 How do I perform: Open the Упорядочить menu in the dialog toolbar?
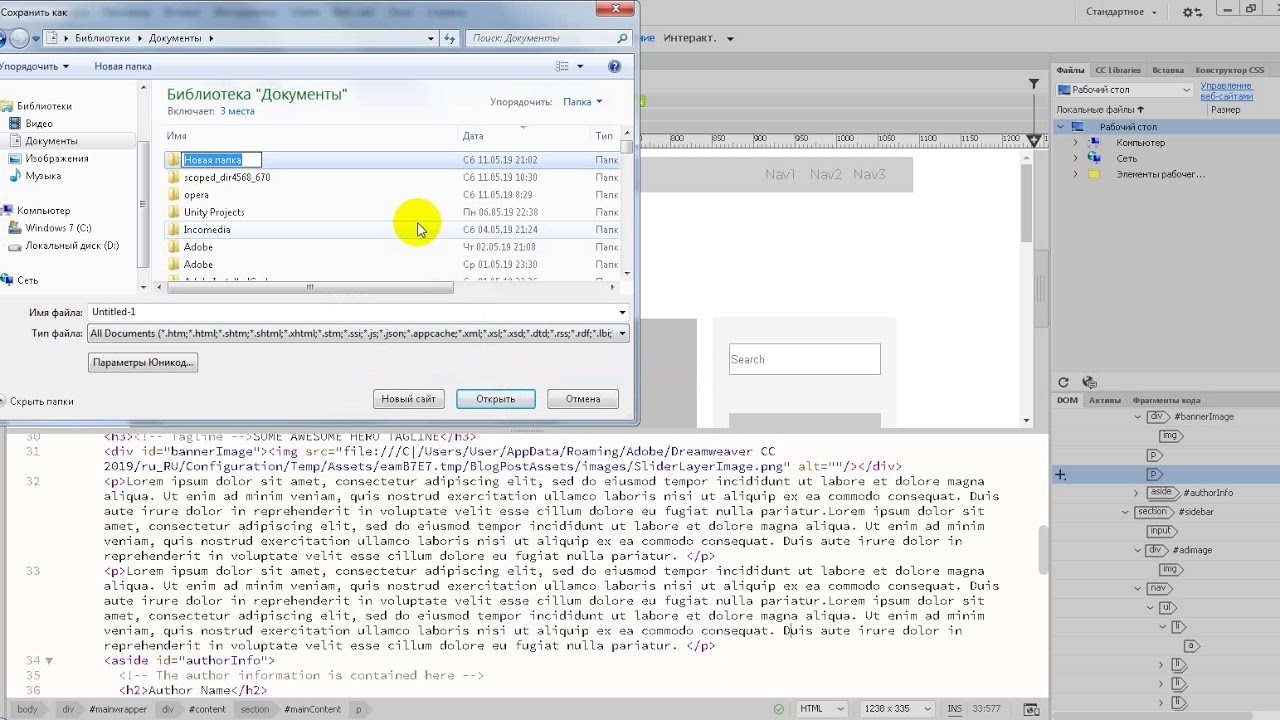pos(34,66)
